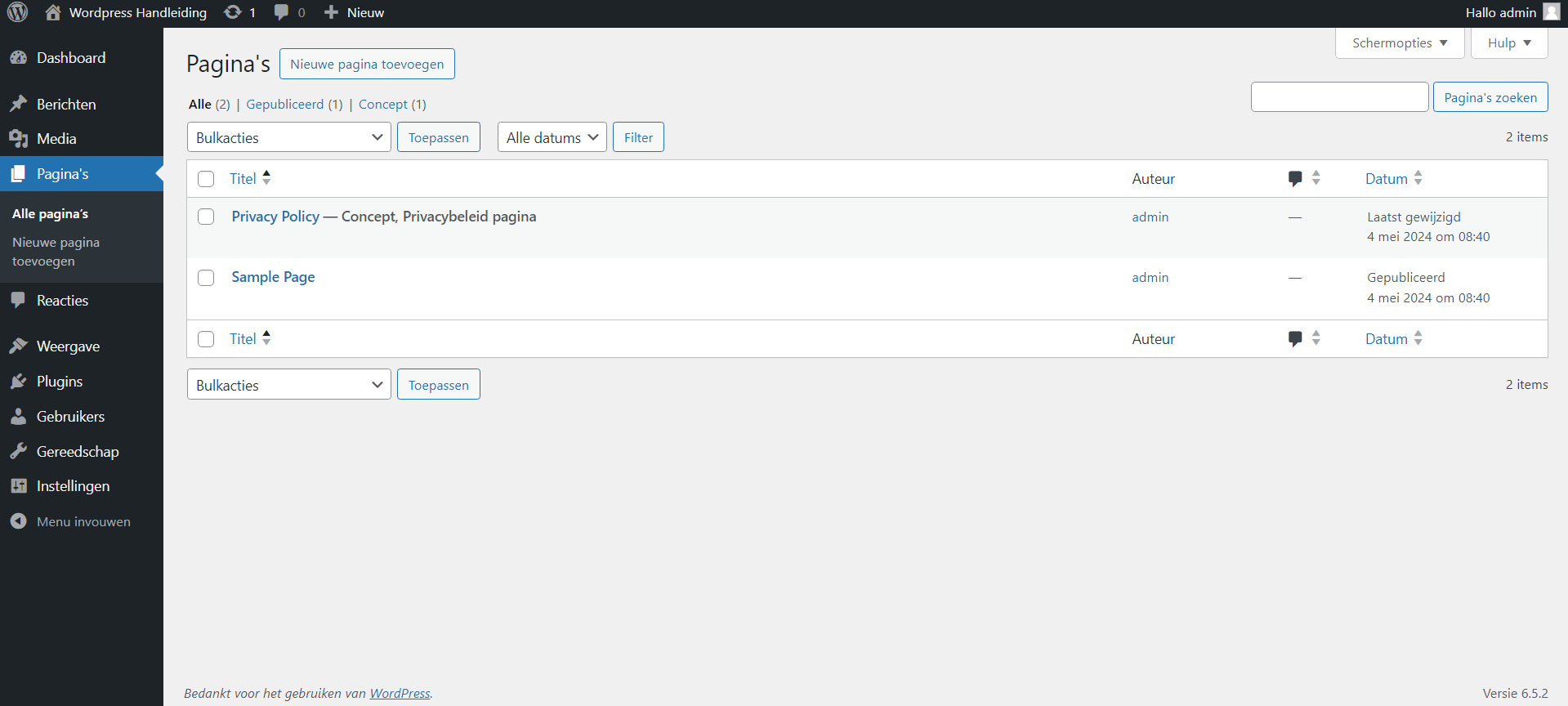Viewport: 1568px width, 706px height.
Task: Click the Pagina's zoeken button
Action: pos(1490,97)
